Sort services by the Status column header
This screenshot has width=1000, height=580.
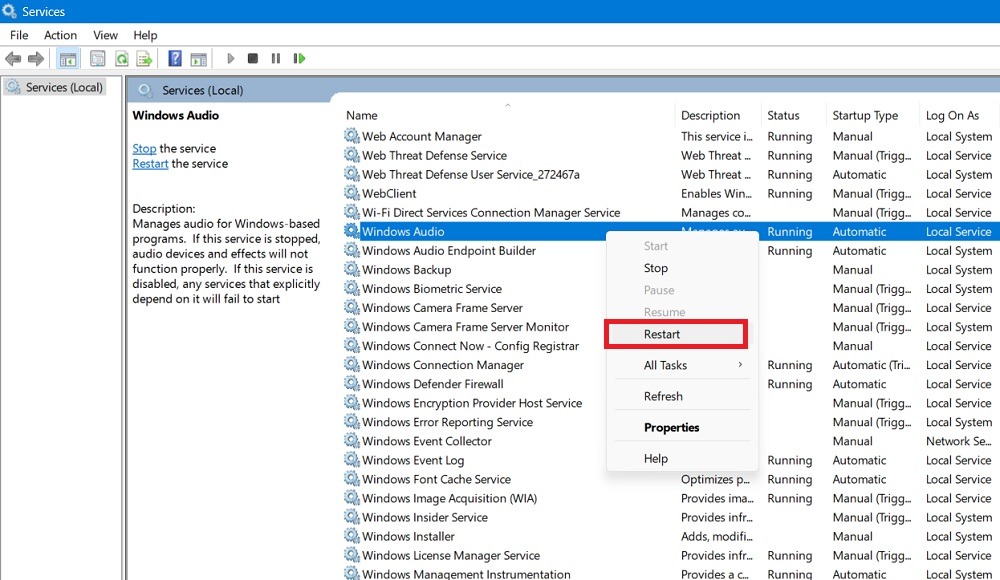pyautogui.click(x=786, y=115)
